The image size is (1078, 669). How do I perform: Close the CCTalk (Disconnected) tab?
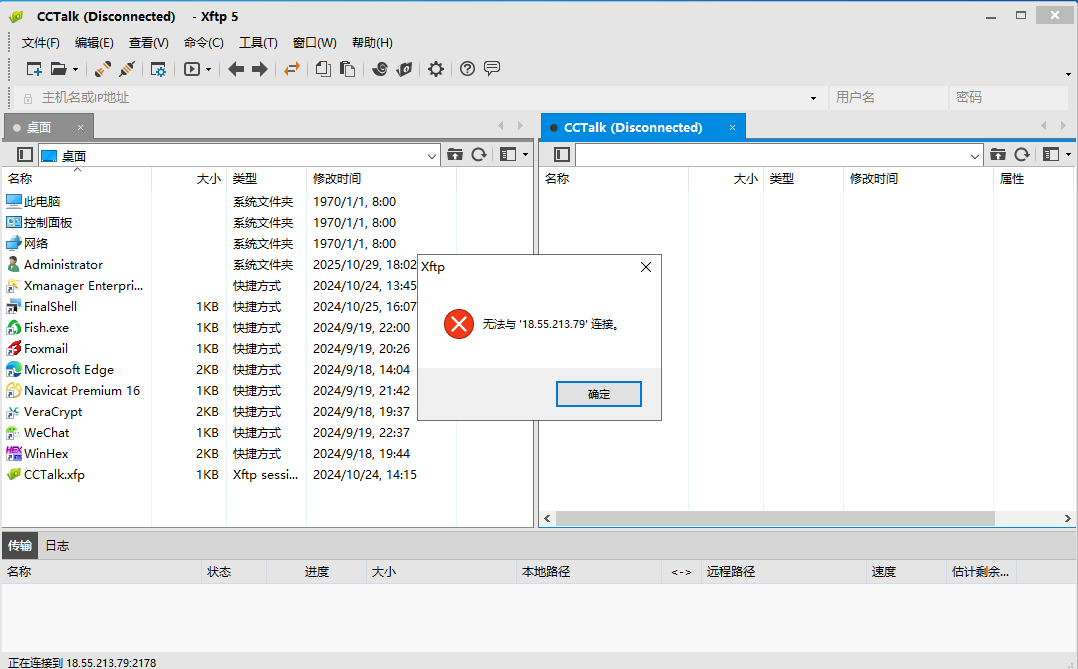point(732,128)
